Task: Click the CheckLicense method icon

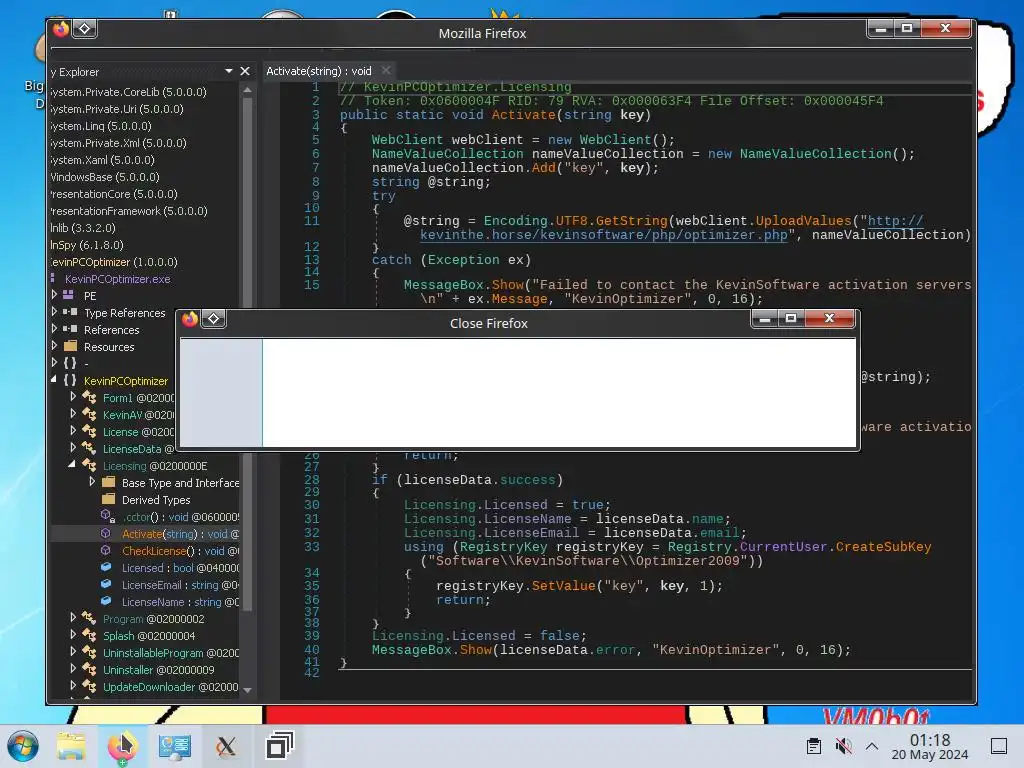Action: coord(106,551)
